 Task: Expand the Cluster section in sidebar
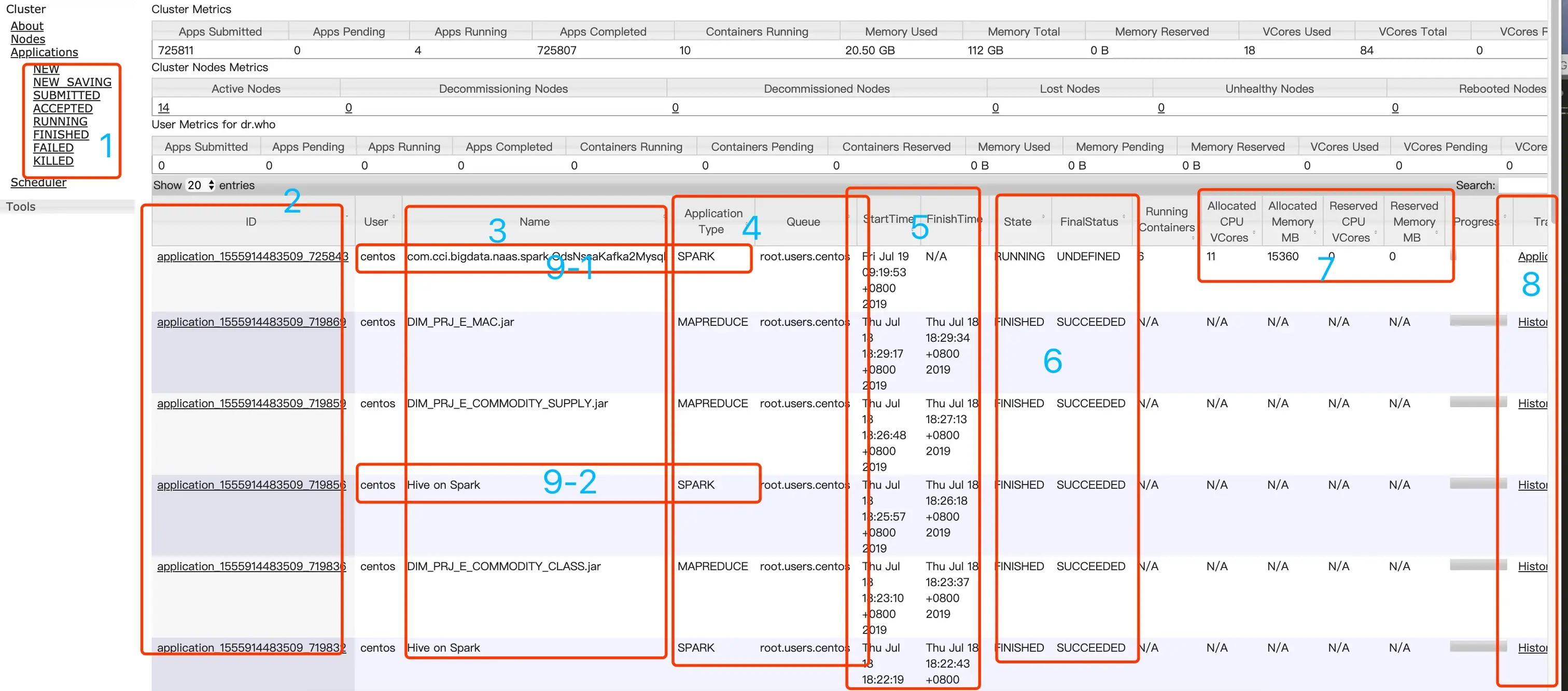click(25, 8)
